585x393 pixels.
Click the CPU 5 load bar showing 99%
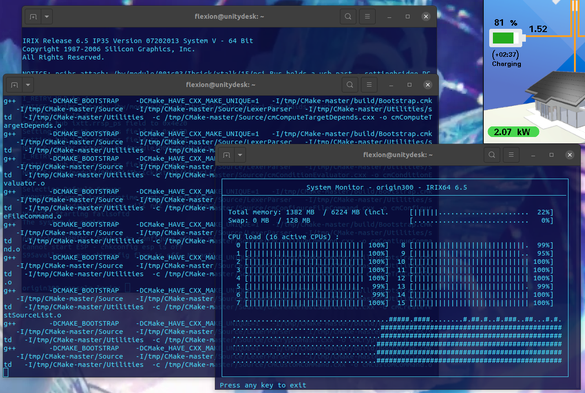[316, 286]
